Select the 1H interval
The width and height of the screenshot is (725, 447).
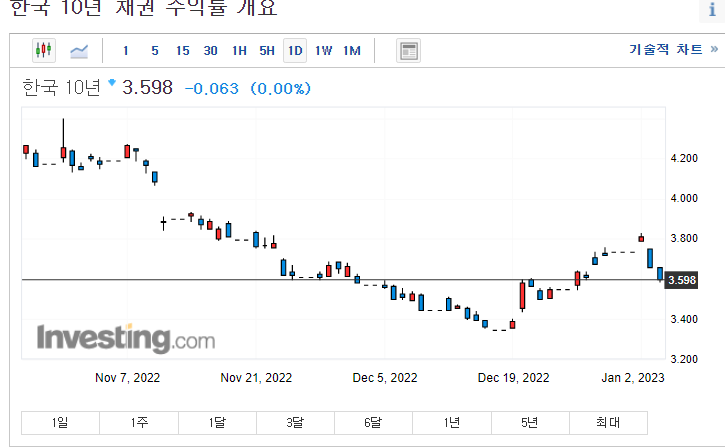coord(239,50)
